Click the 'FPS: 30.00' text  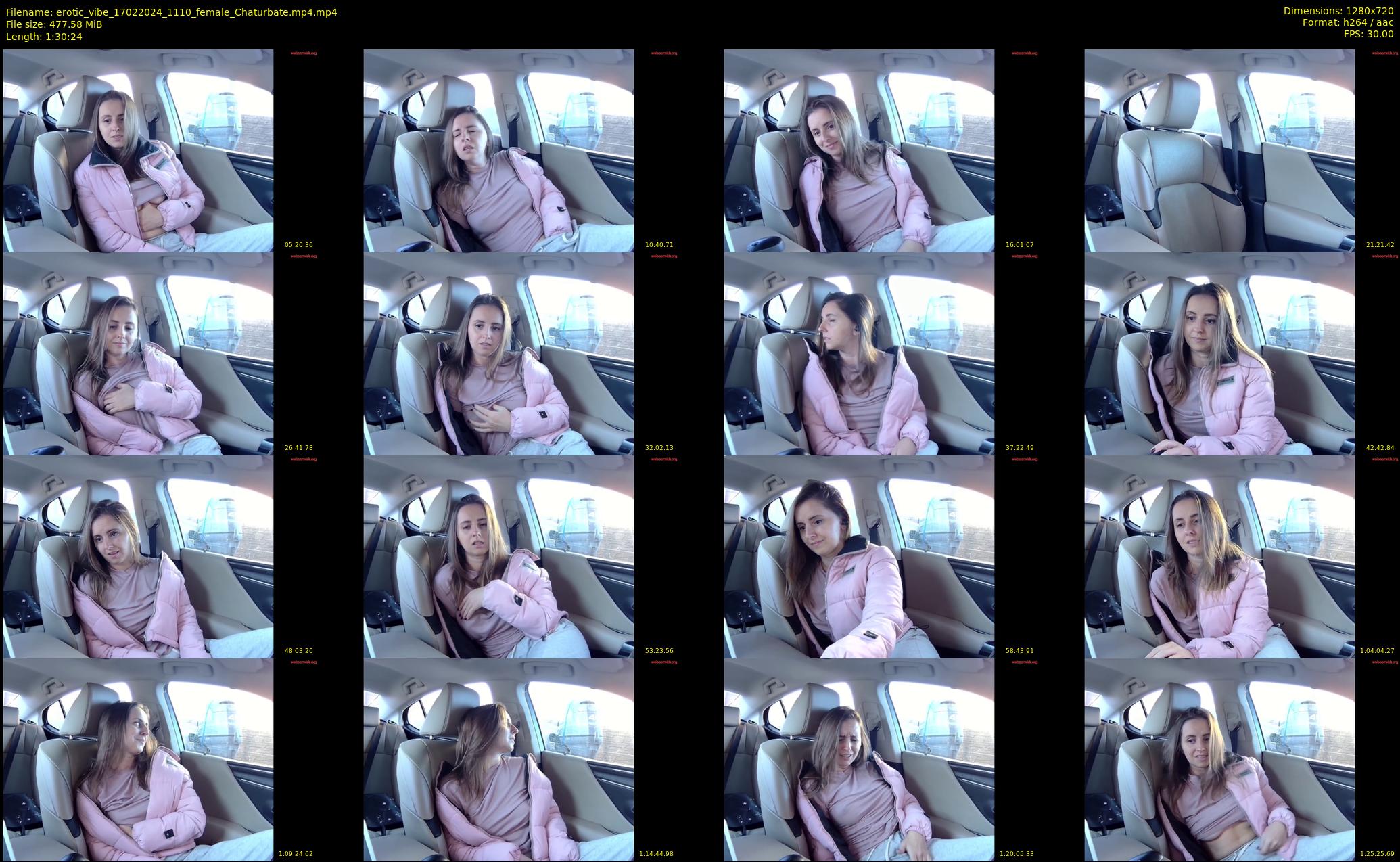point(1369,34)
